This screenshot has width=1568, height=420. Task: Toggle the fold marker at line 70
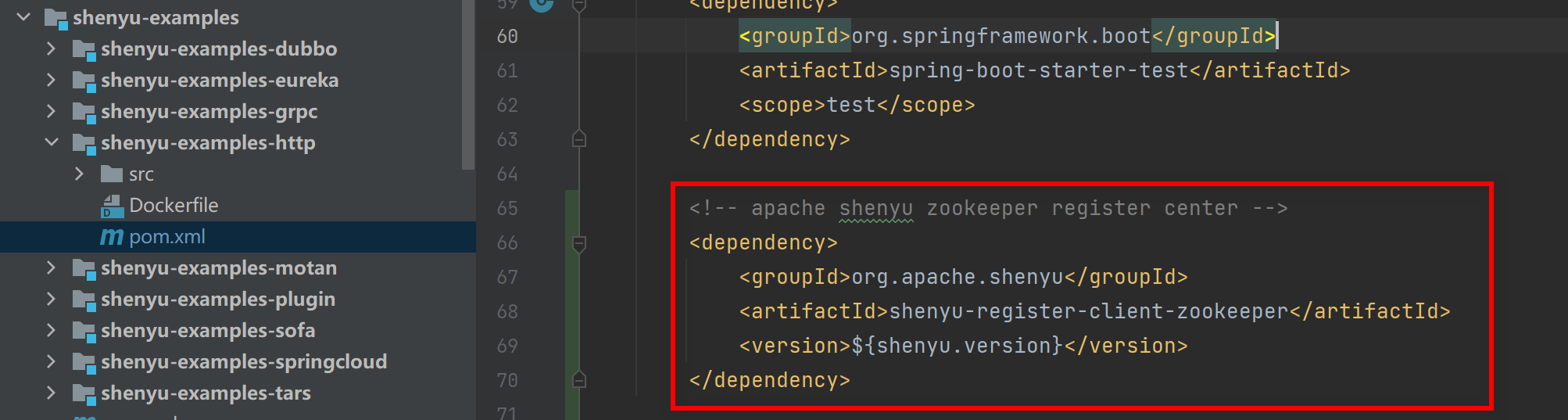[579, 380]
